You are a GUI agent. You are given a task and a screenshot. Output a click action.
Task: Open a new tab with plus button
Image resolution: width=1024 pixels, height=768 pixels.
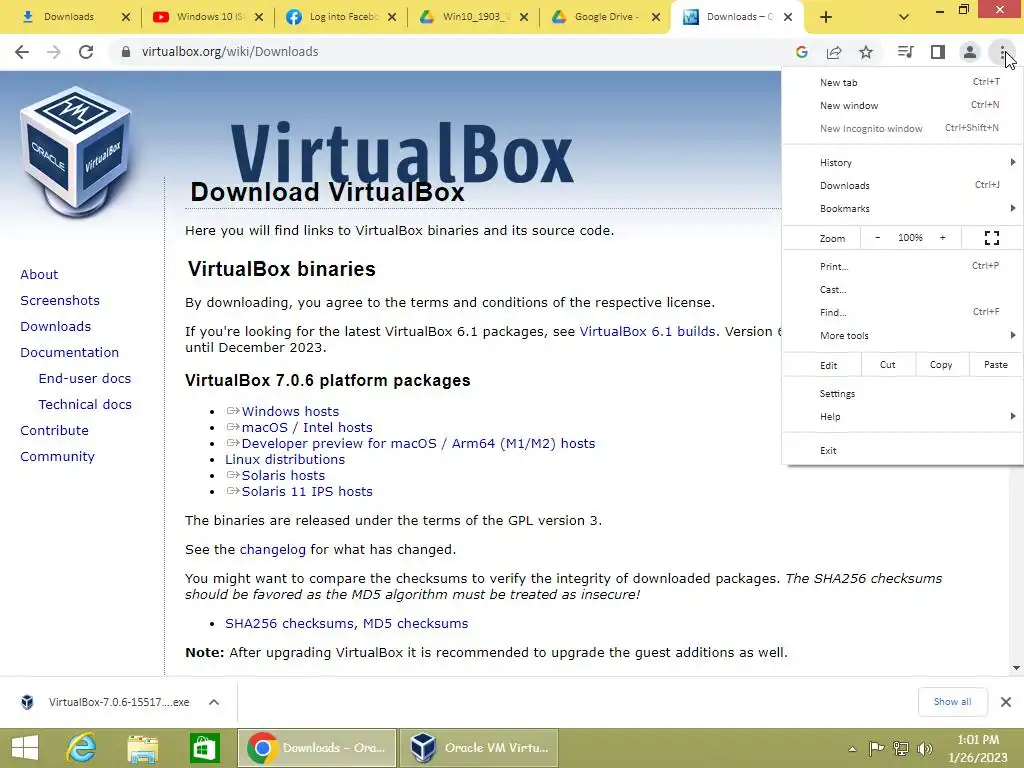coord(825,17)
